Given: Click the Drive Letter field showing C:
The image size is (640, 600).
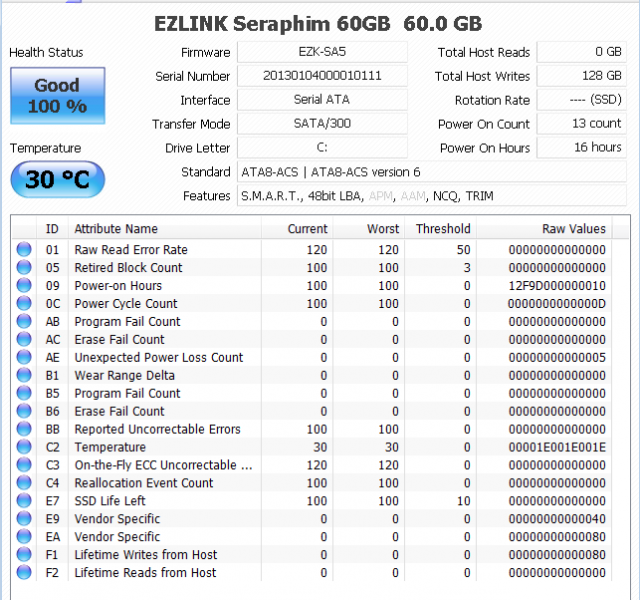Looking at the screenshot, I should [322, 147].
